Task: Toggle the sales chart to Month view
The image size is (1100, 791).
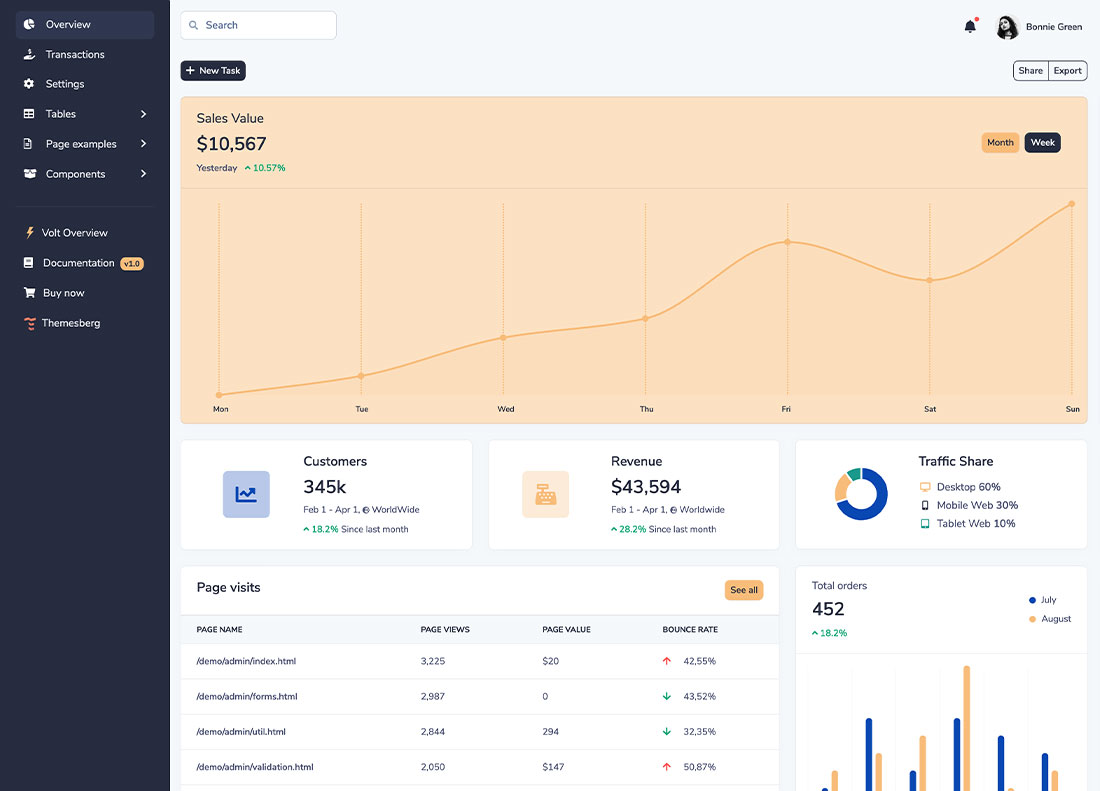Action: (x=1000, y=142)
